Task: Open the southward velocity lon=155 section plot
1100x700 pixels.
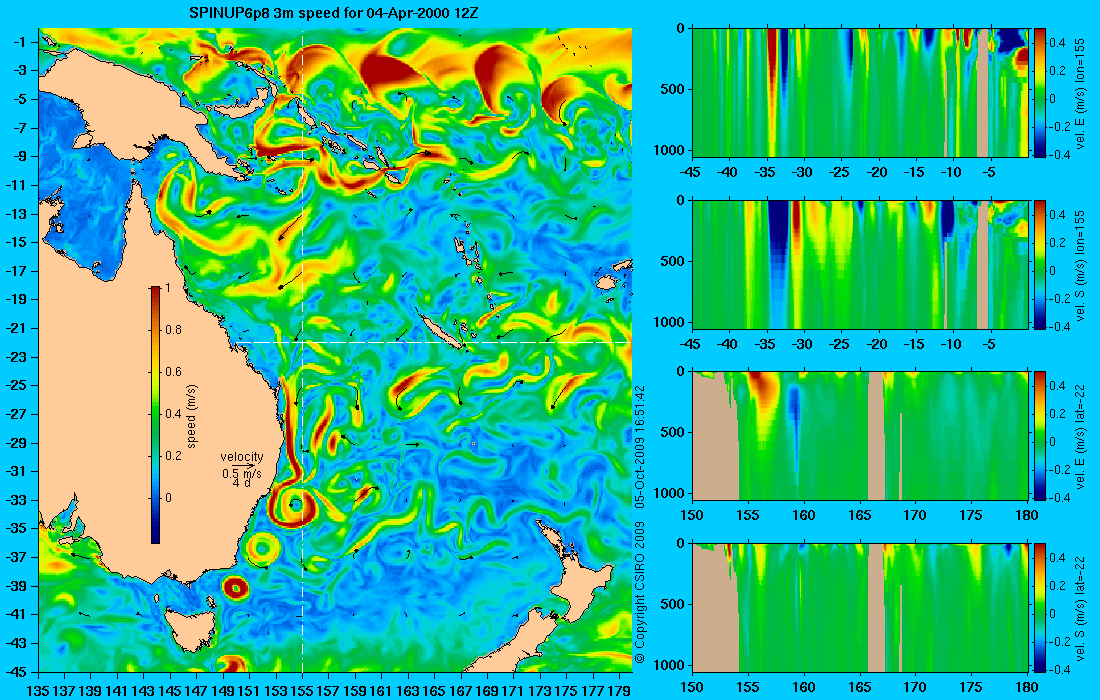Action: [861, 264]
